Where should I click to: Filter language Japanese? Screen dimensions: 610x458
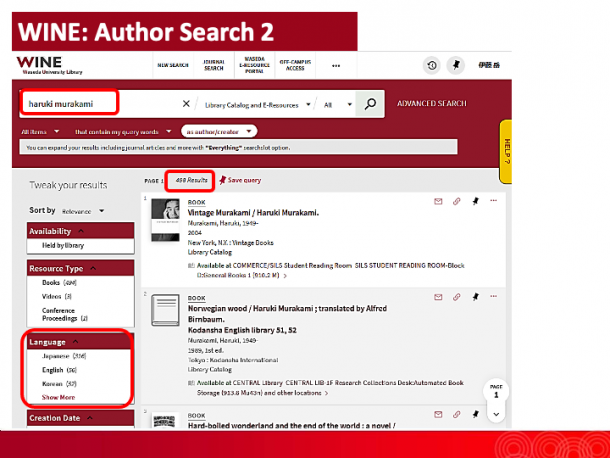coord(64,356)
